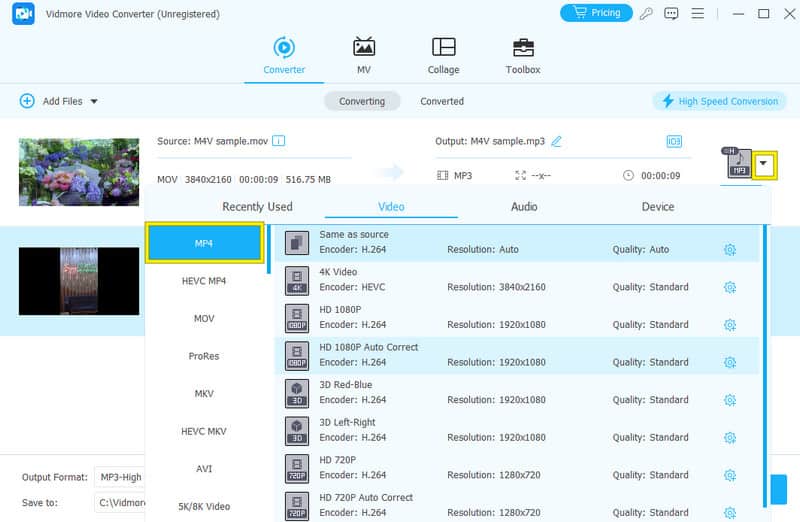Choose MKV in the format list

coord(204,394)
